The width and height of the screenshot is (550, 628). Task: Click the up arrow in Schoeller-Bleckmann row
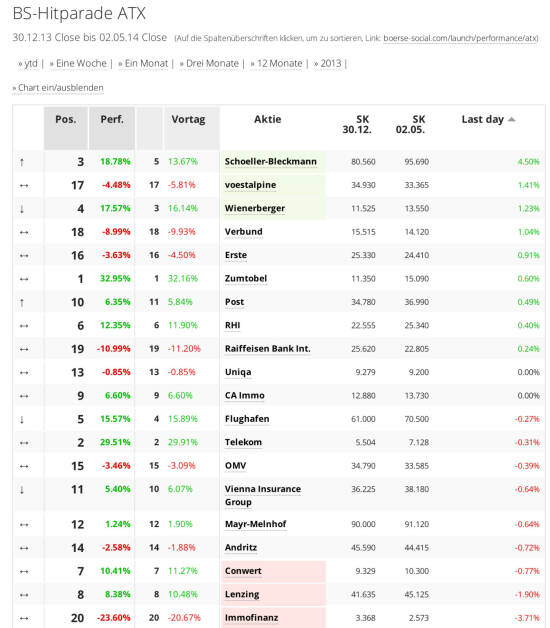[x=22, y=162]
